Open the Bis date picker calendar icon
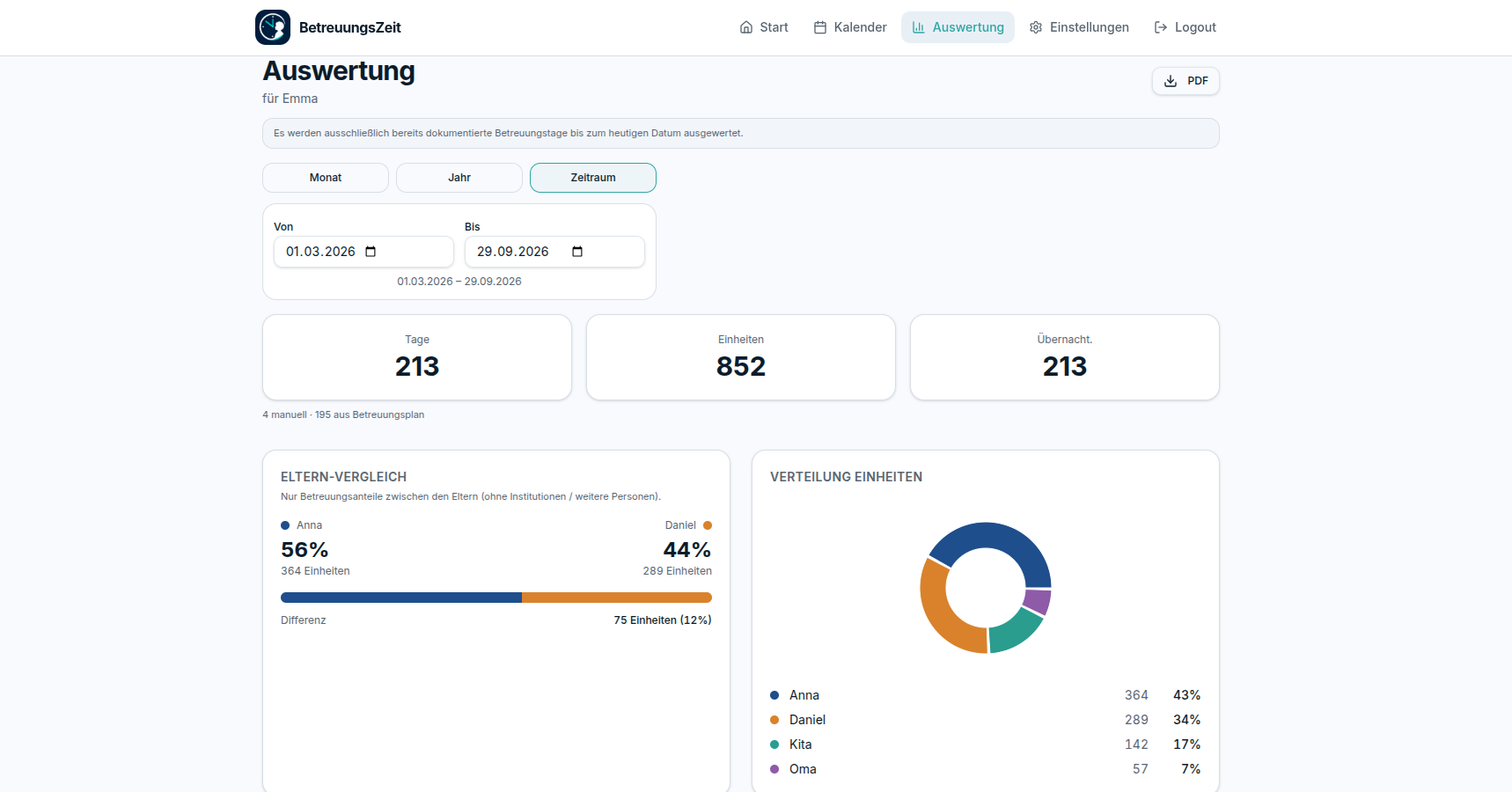The image size is (1512, 792). coord(577,252)
